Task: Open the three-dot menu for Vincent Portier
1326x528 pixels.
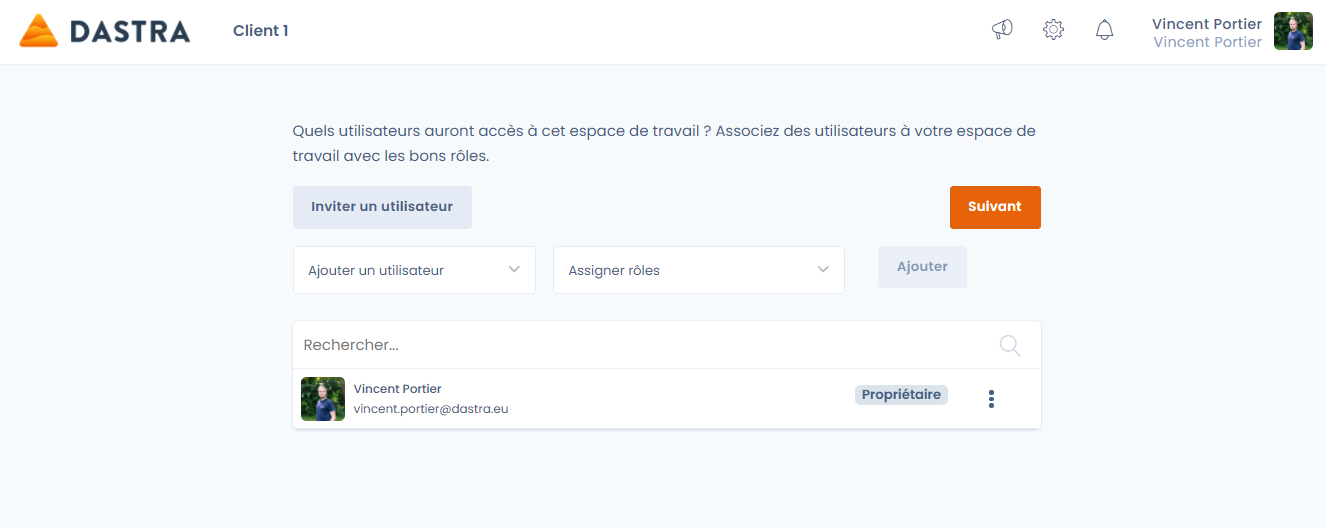Action: 991,399
